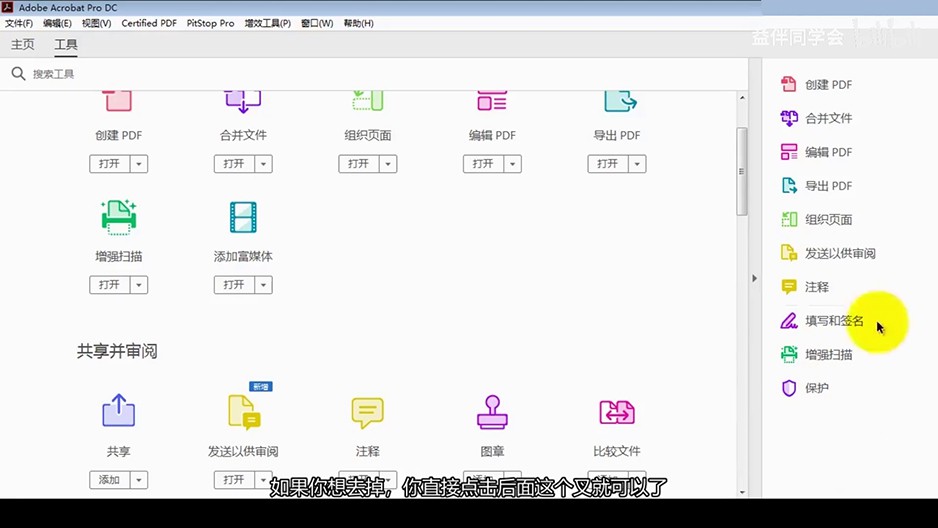Expand dropdown arrow next to 添加富媒体 打开

[263, 285]
